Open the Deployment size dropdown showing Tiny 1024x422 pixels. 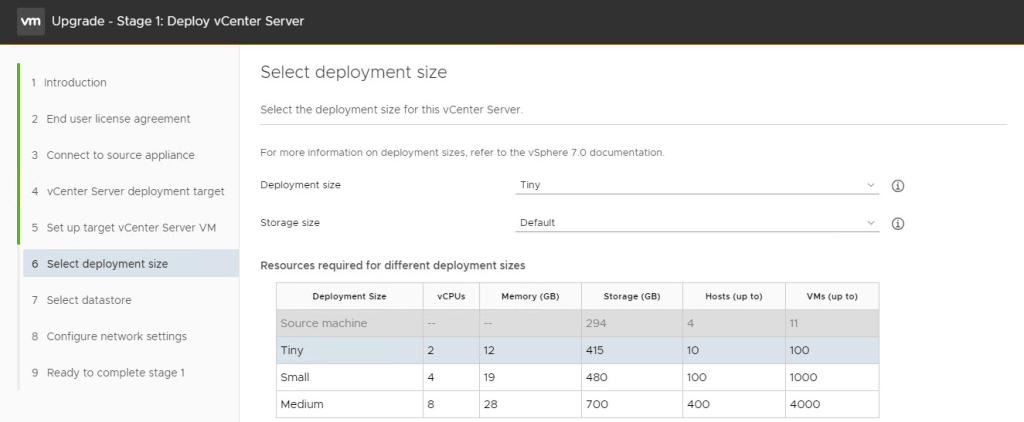[697, 185]
